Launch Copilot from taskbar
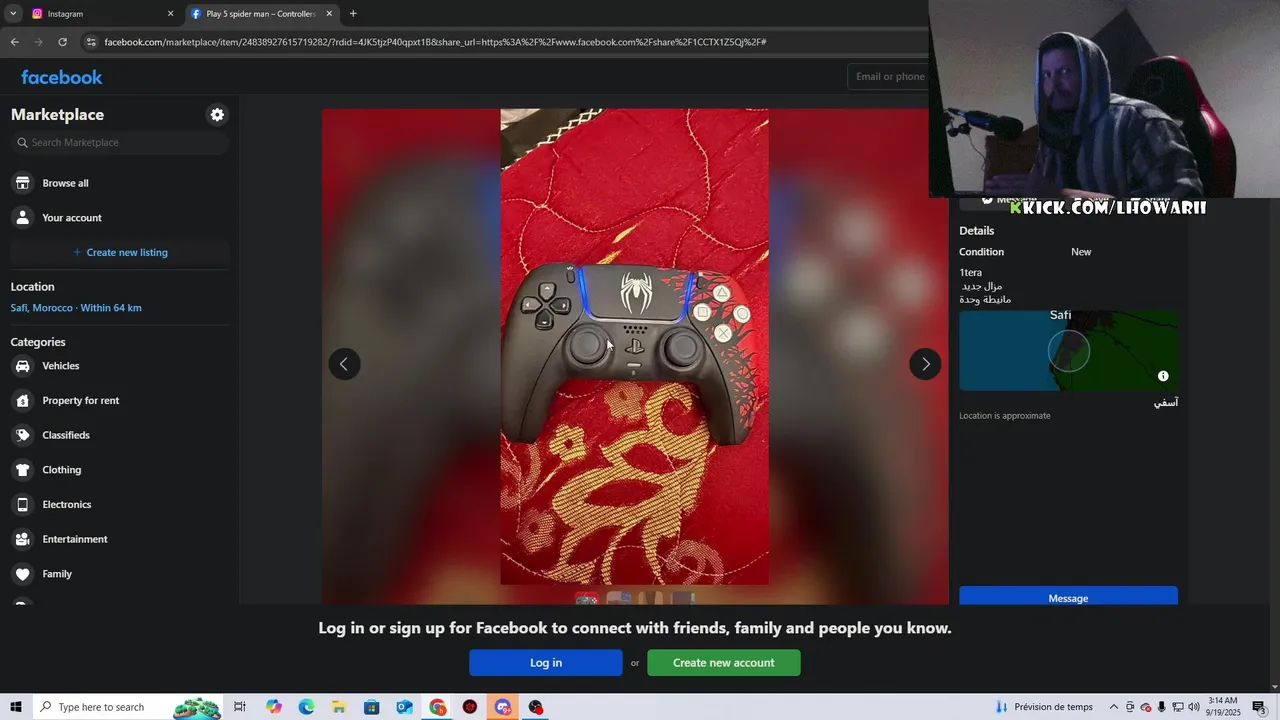Image resolution: width=1280 pixels, height=720 pixels. [x=274, y=707]
